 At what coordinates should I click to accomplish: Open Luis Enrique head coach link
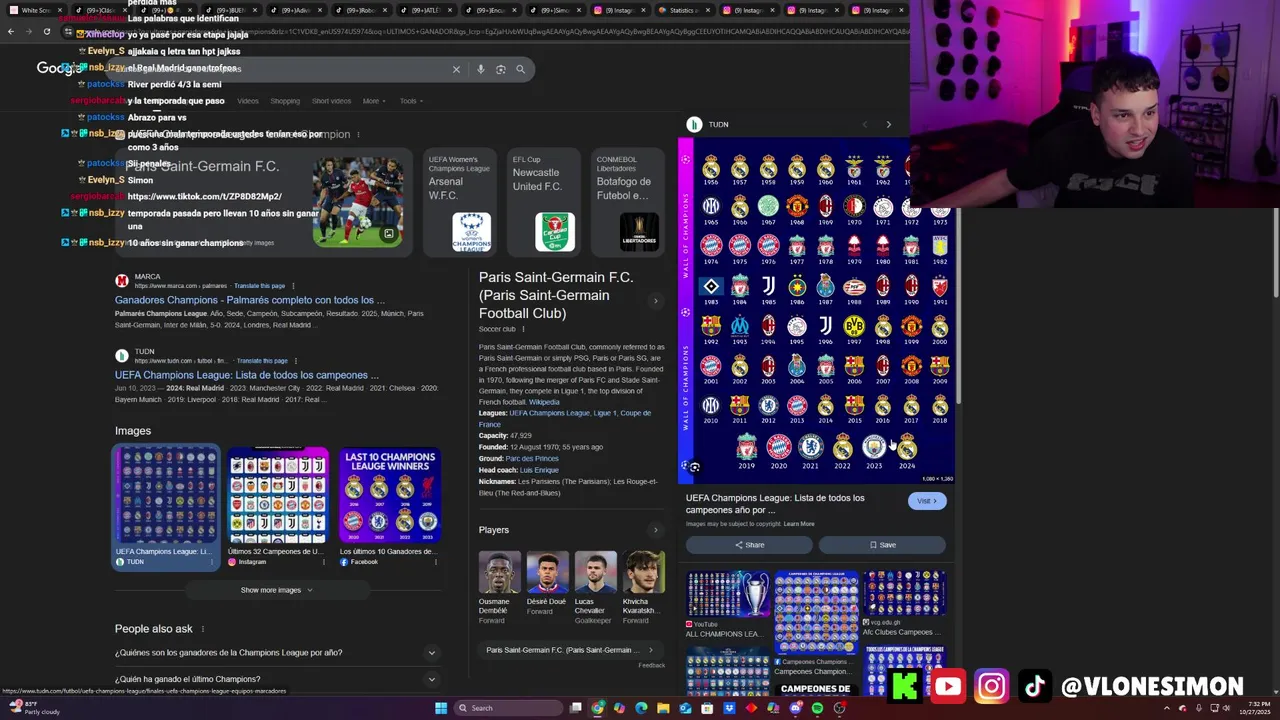click(539, 470)
